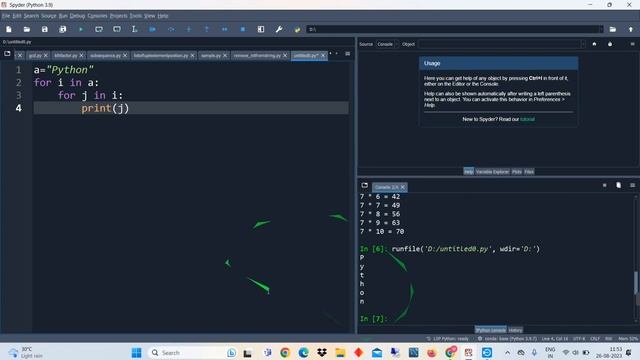This screenshot has width=640, height=360.
Task: Click the LSP Python ready status
Action: click(x=447, y=339)
